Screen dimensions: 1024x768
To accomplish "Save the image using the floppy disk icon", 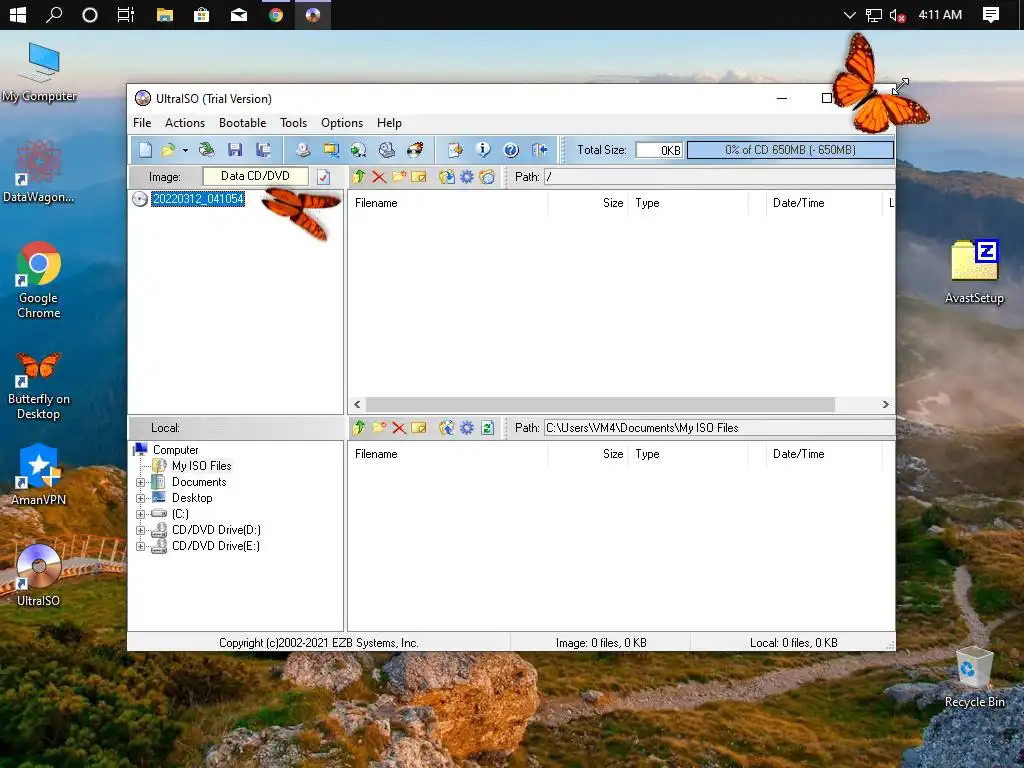I will (x=235, y=150).
